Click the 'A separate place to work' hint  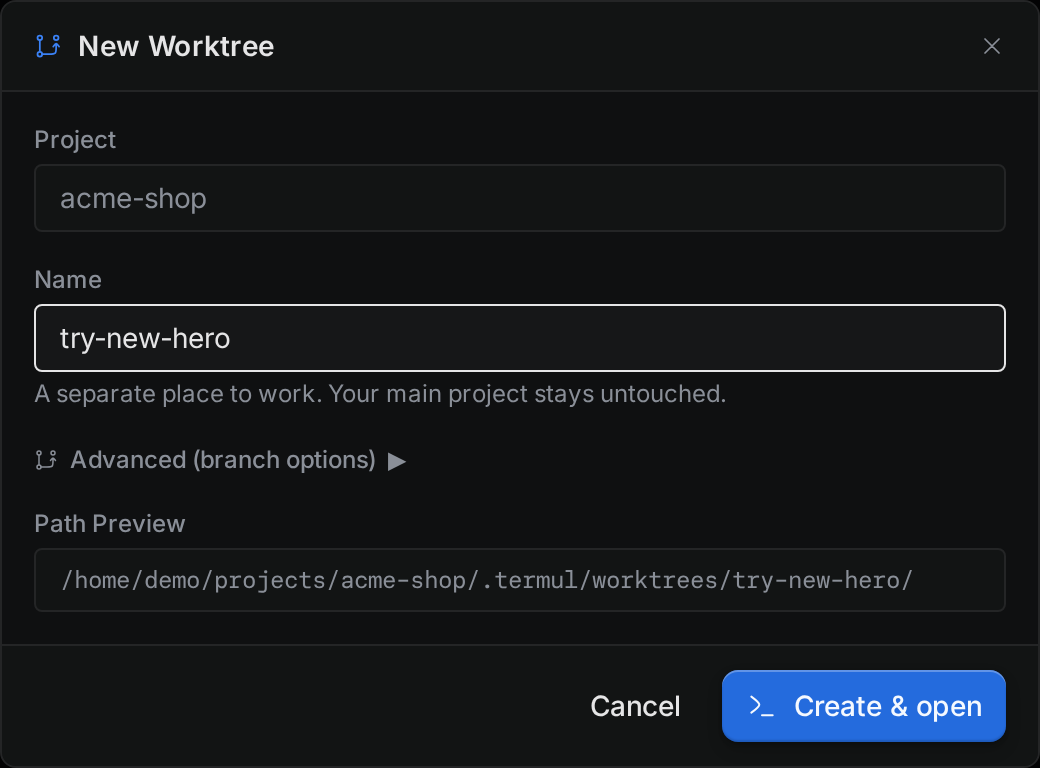(380, 394)
